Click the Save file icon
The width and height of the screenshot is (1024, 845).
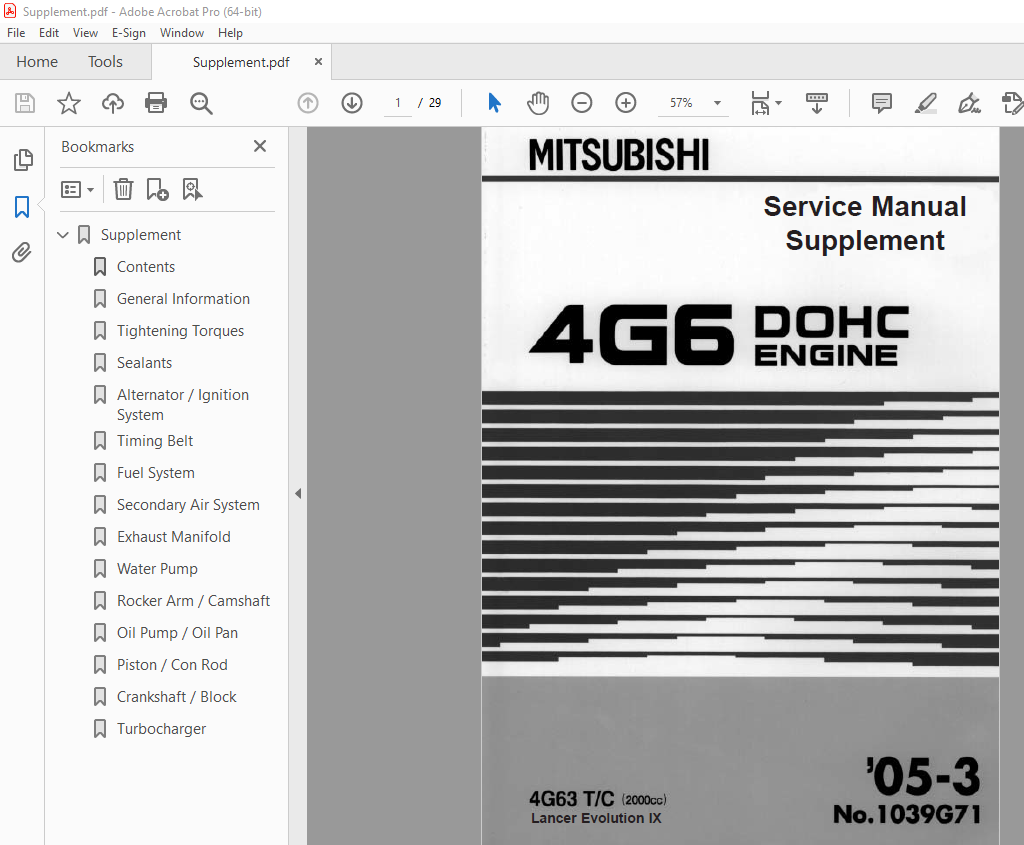[x=25, y=103]
